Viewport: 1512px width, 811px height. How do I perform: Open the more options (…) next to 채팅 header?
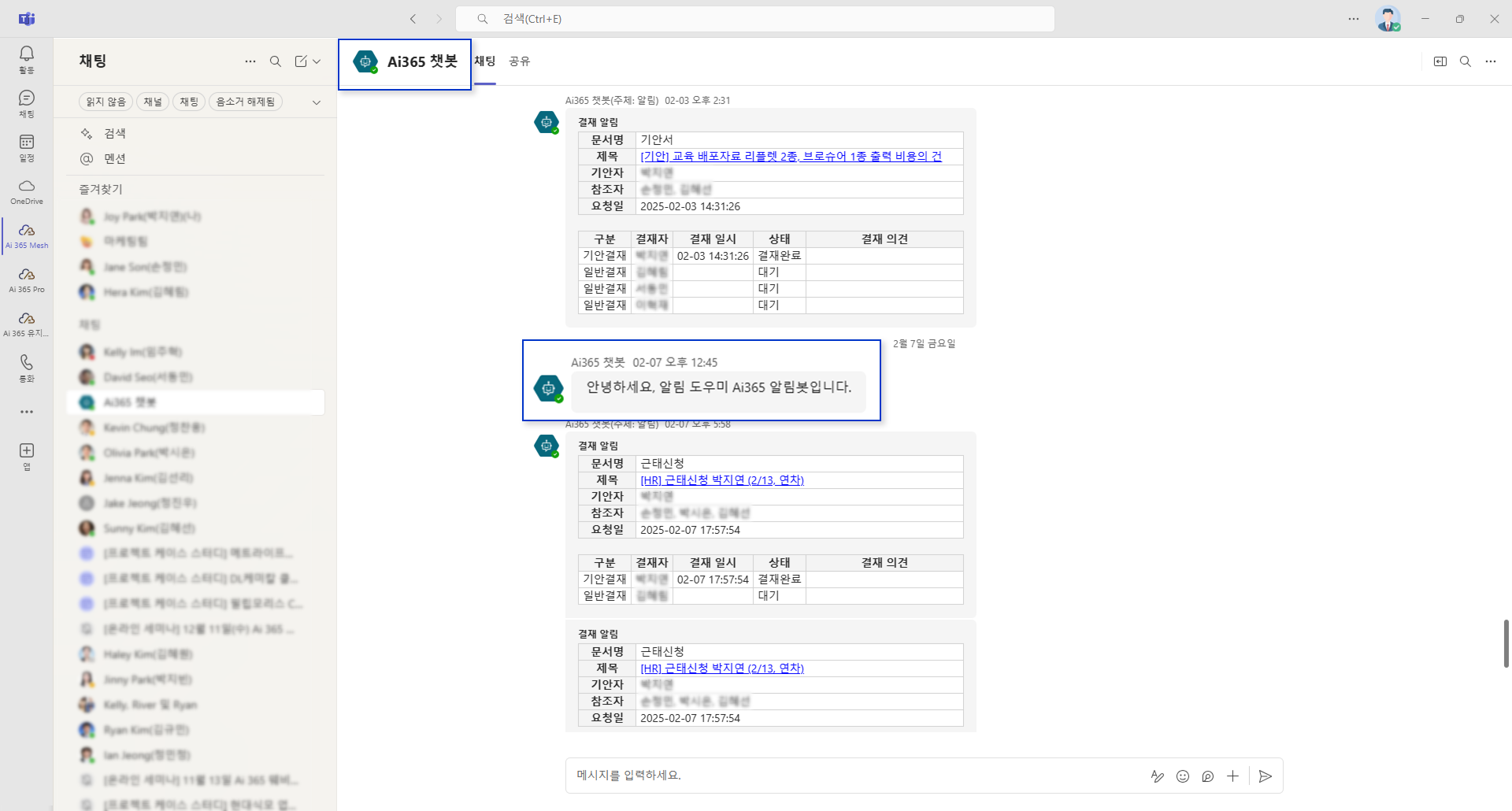click(x=250, y=61)
